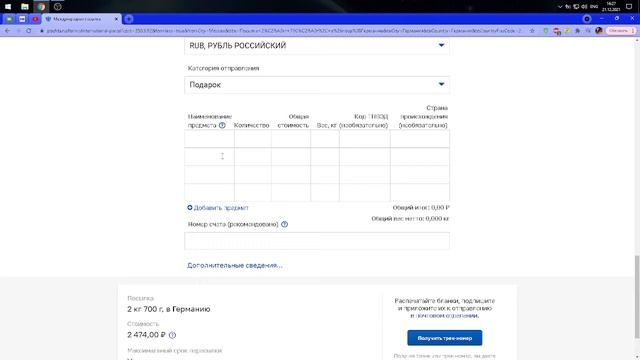Click first row weight Вес, кг cell

click(325, 139)
